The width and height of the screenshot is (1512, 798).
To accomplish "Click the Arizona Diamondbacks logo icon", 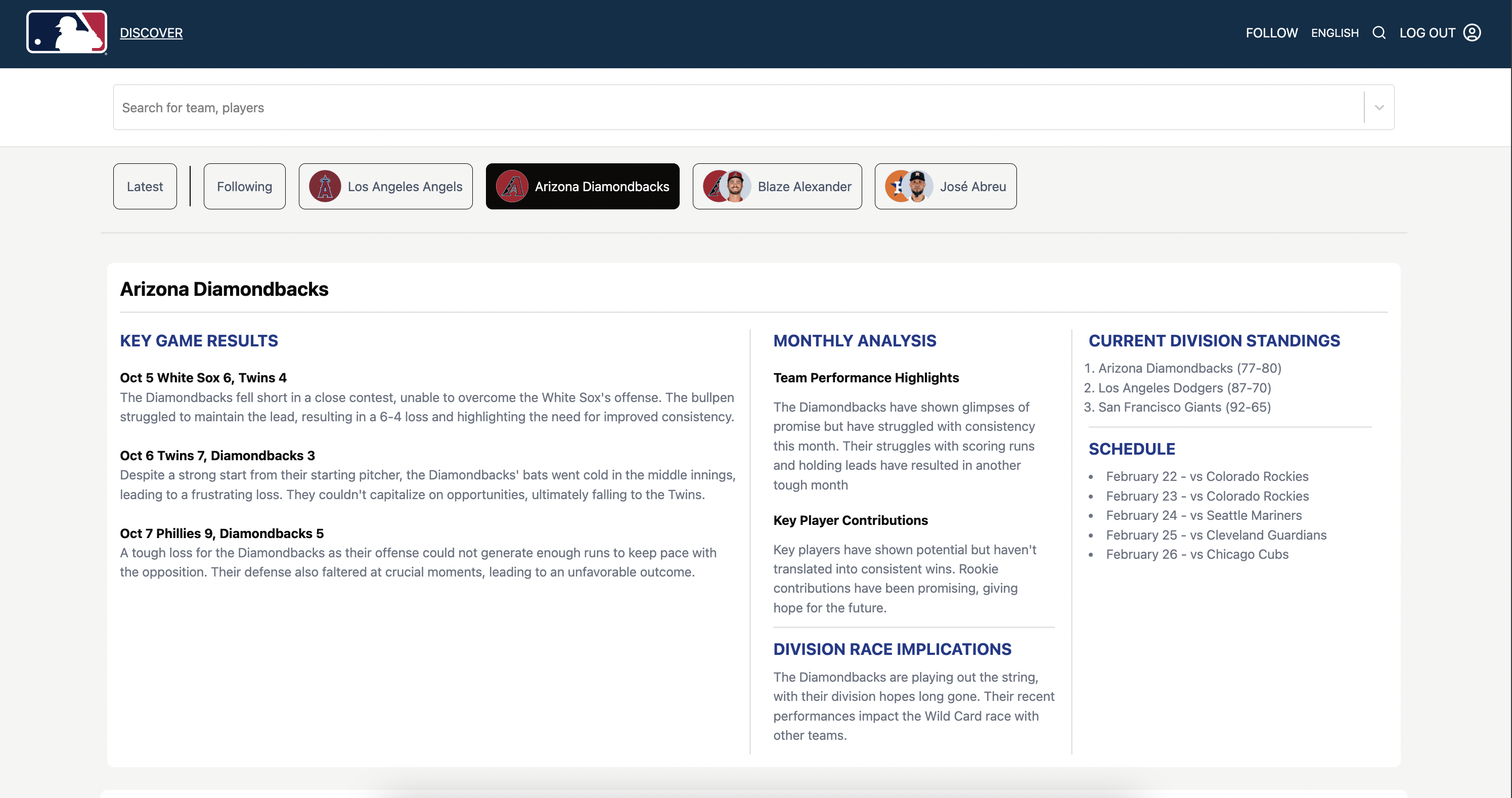I will [x=512, y=187].
